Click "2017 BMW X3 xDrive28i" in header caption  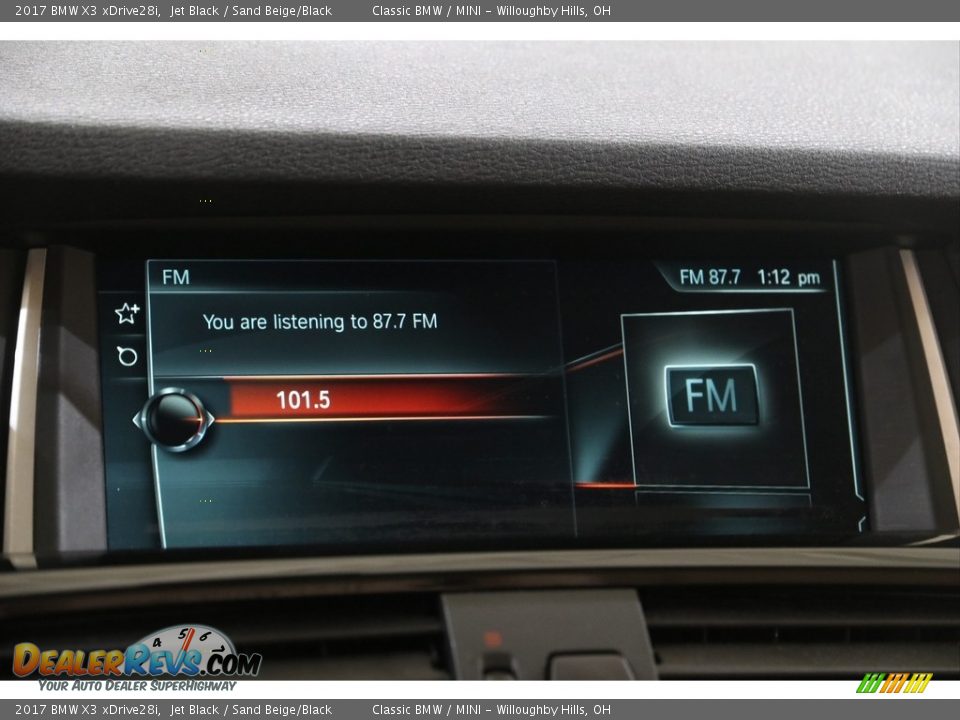pos(87,11)
